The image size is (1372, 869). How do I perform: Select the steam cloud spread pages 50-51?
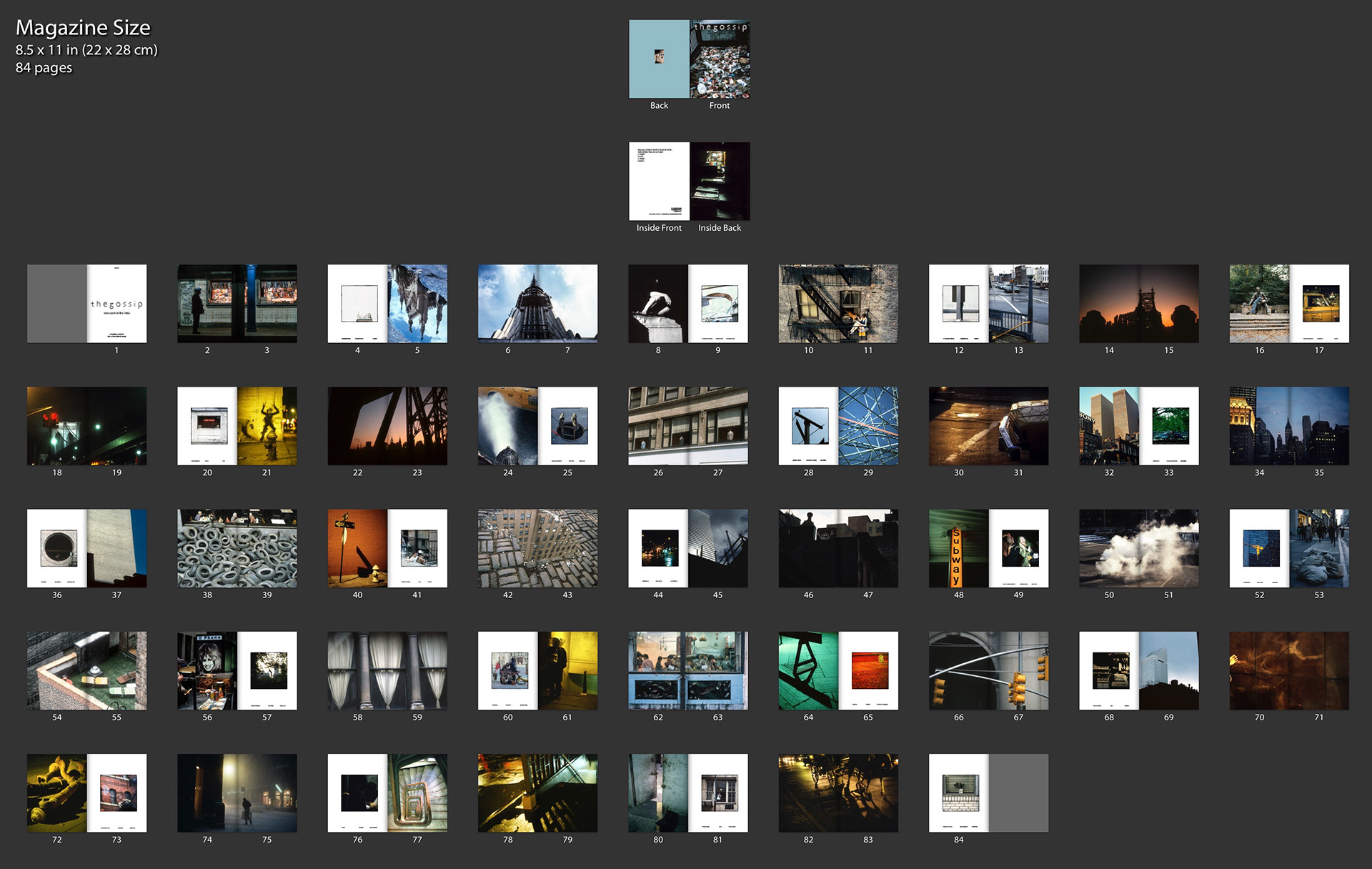pos(1138,548)
